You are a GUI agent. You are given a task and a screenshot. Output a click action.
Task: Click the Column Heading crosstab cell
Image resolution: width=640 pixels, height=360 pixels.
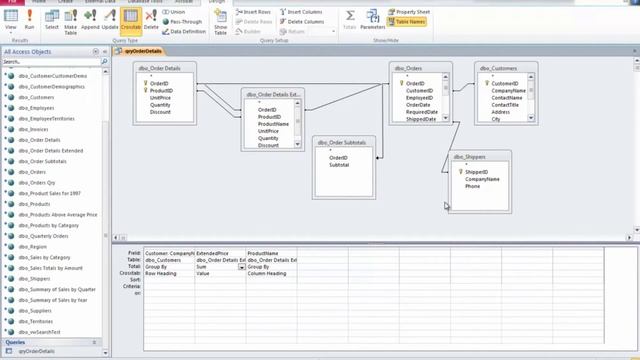(271, 273)
